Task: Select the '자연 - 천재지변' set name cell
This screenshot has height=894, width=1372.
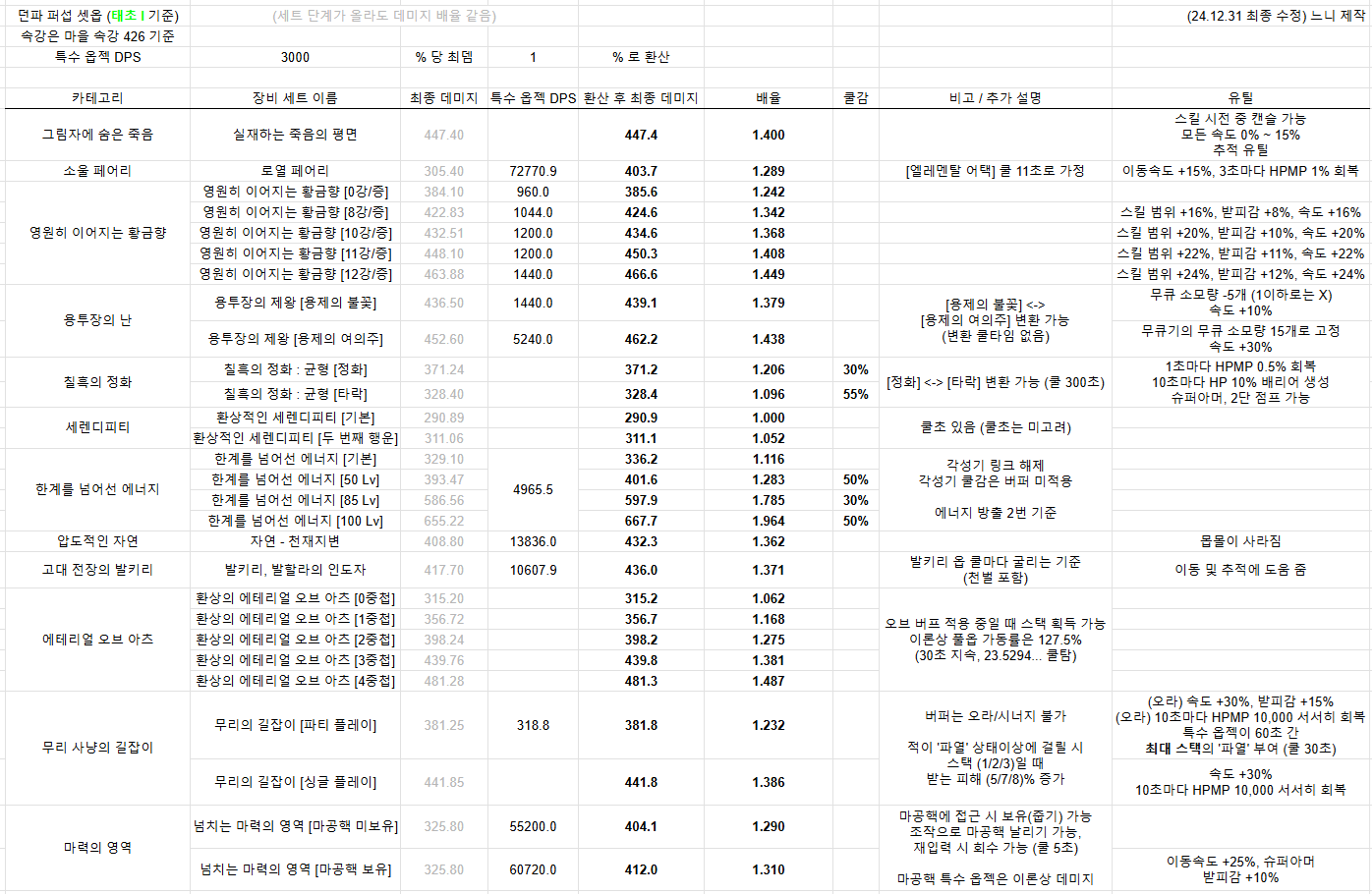Action: pyautogui.click(x=295, y=541)
